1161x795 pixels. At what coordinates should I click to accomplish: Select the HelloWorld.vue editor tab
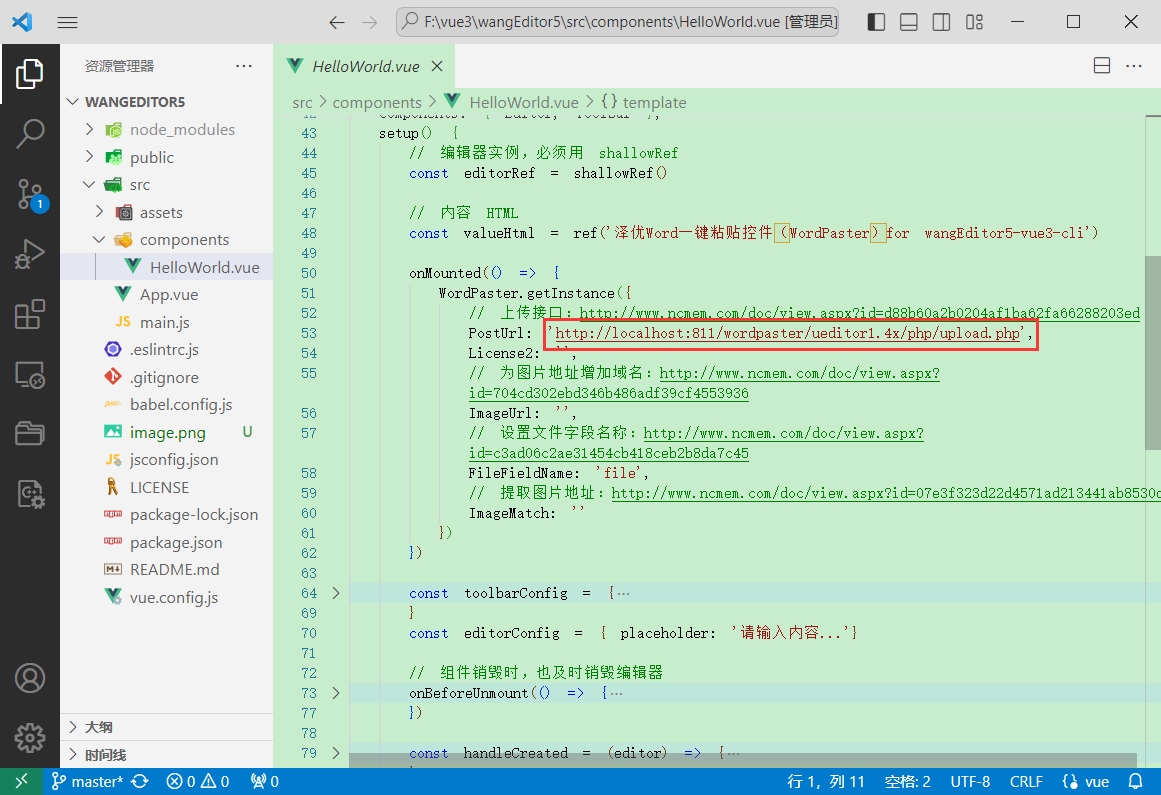[x=365, y=67]
